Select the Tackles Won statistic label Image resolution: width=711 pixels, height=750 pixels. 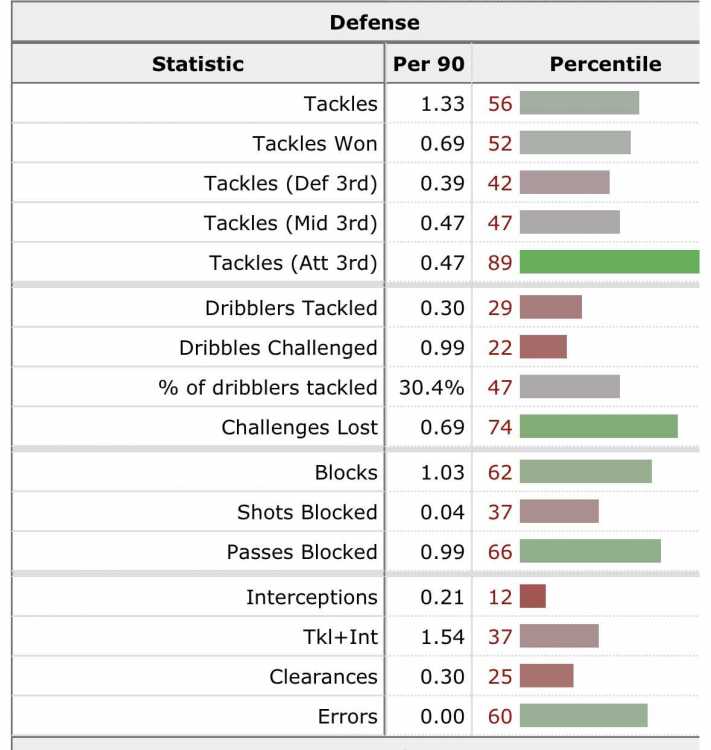[315, 143]
